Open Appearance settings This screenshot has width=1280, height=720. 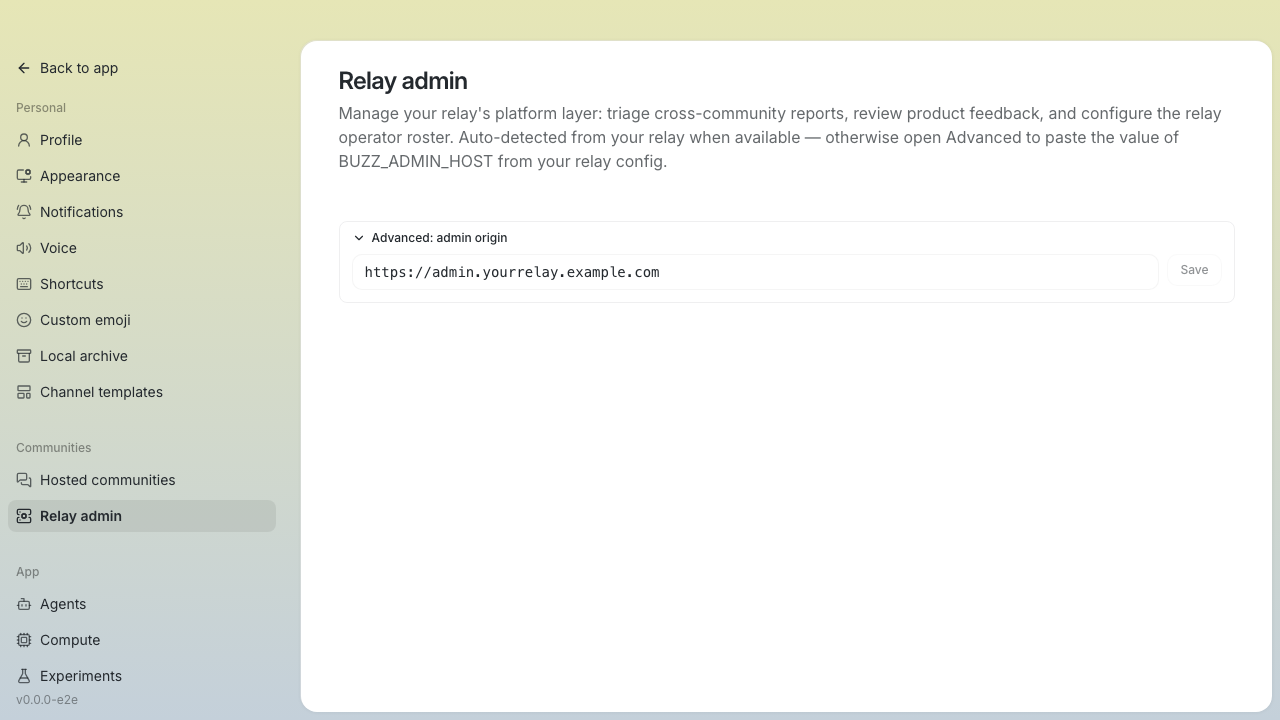coord(142,176)
